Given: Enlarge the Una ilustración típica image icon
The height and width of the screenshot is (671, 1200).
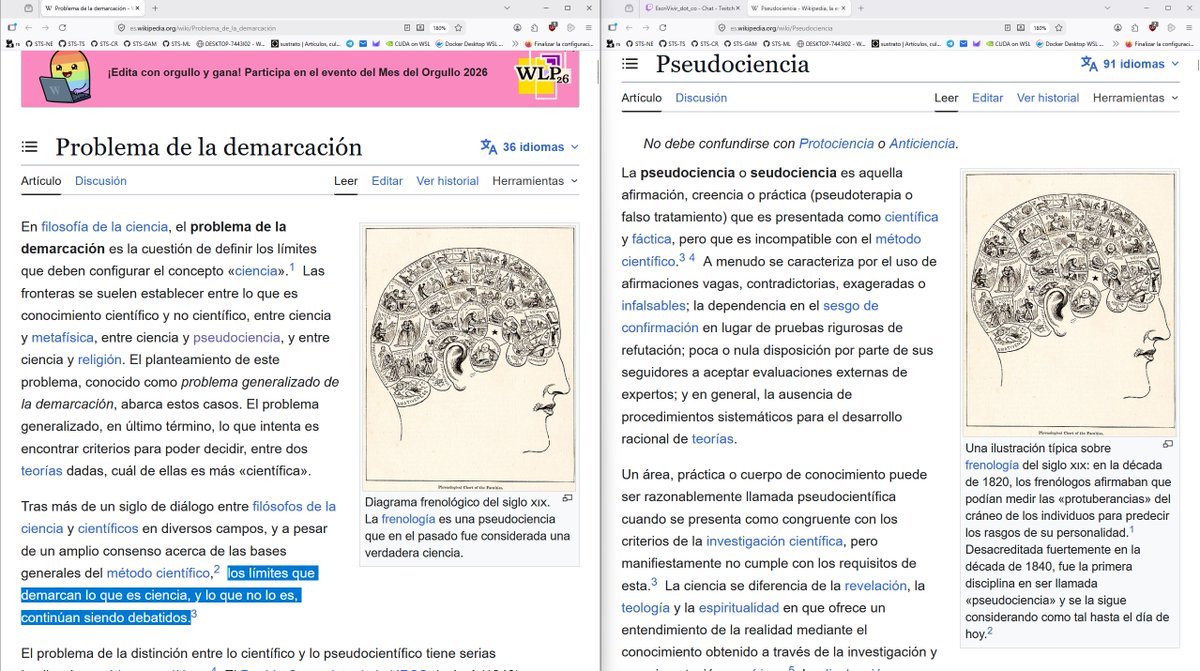Looking at the screenshot, I should 1168,444.
